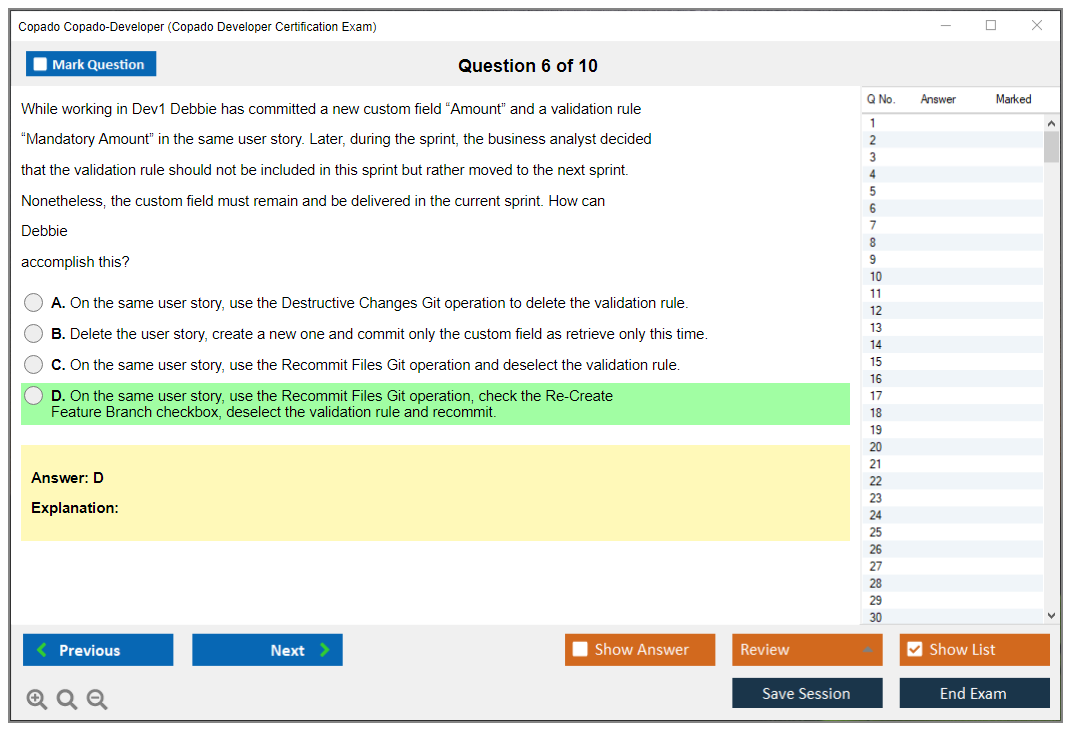Enable the Show Answer checkbox

(580, 650)
